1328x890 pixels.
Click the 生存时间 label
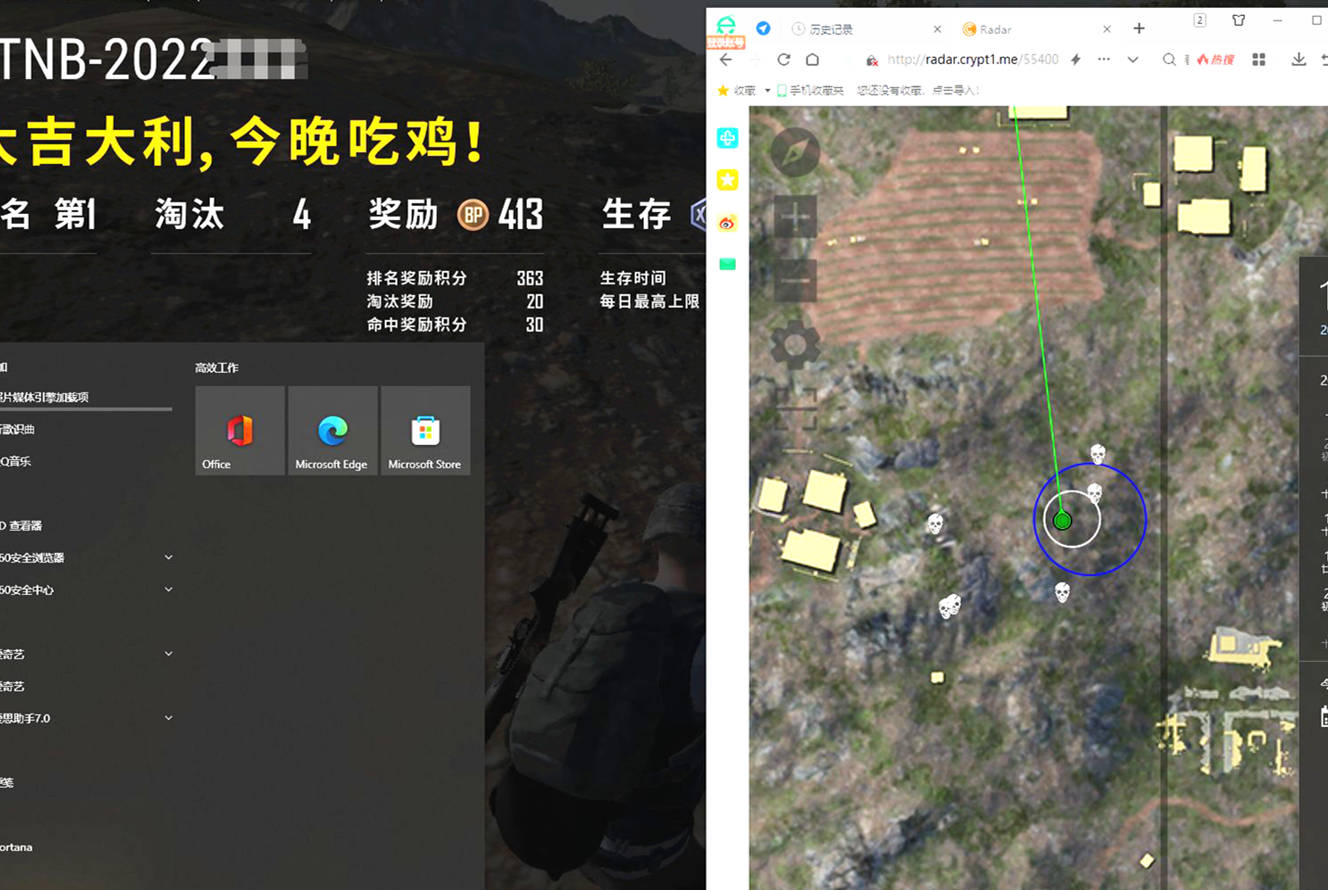(633, 278)
